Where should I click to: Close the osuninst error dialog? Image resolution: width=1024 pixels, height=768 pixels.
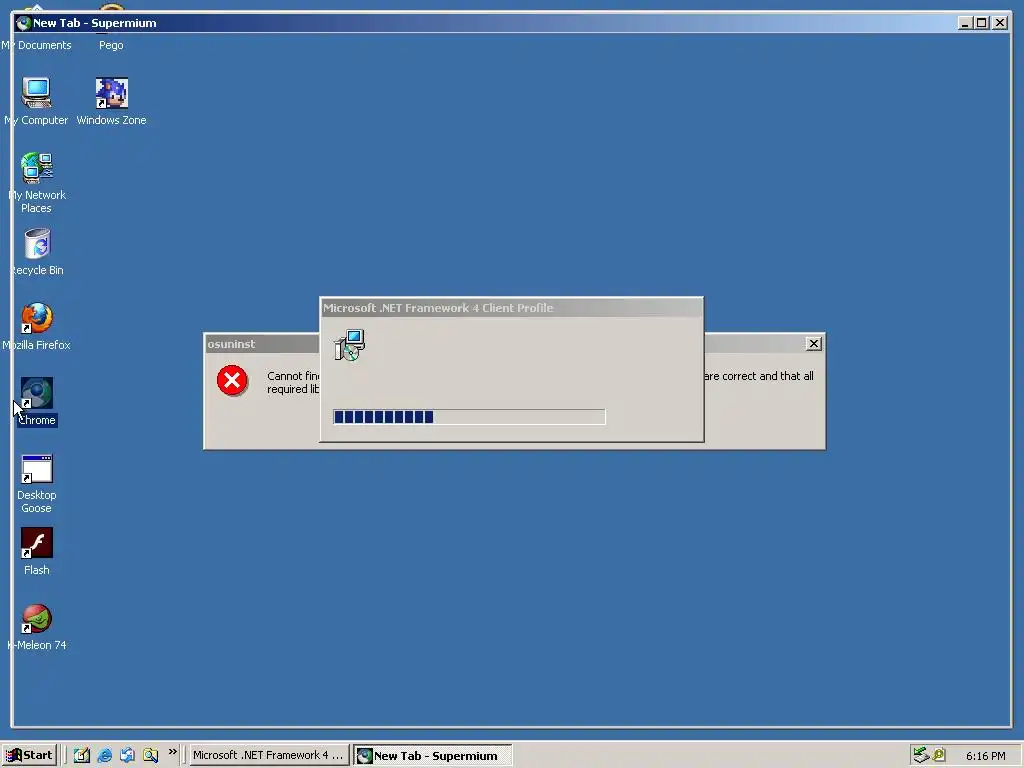click(814, 344)
